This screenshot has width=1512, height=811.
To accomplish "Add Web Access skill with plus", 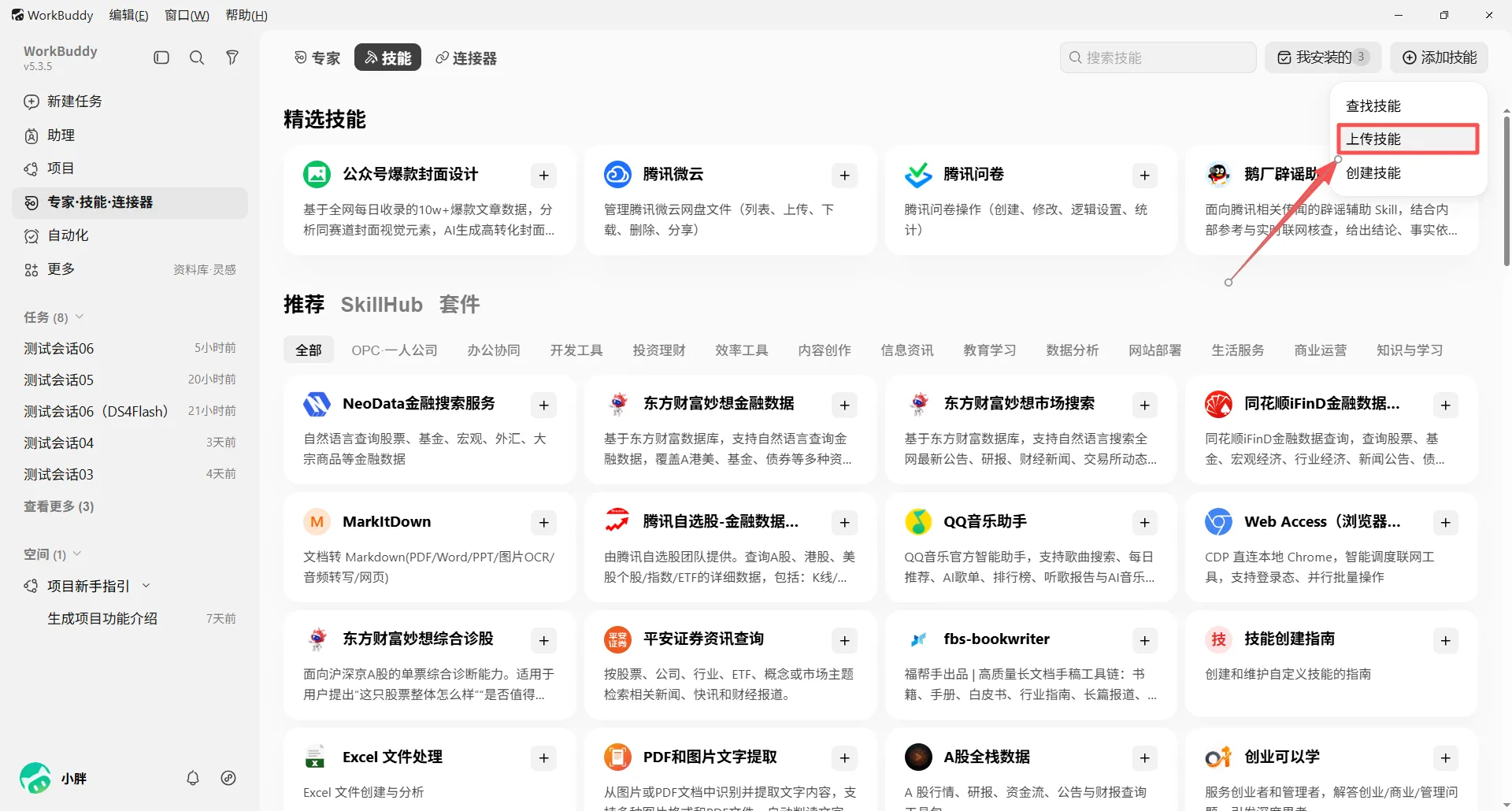I will tap(1446, 523).
